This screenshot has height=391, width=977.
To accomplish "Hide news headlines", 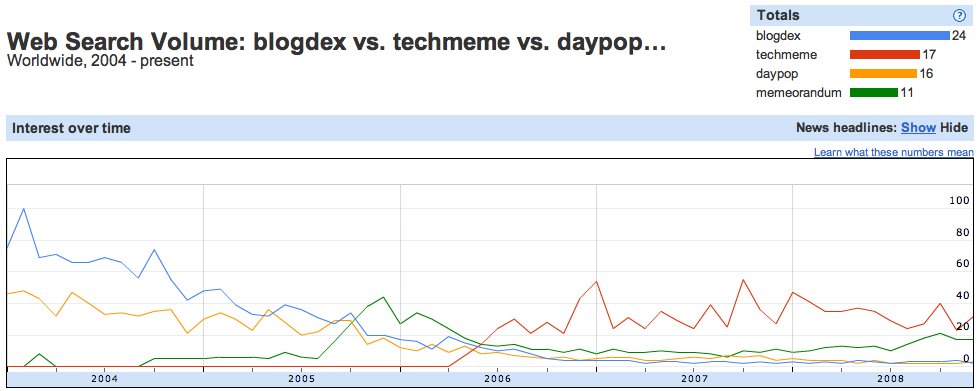I will [x=954, y=128].
